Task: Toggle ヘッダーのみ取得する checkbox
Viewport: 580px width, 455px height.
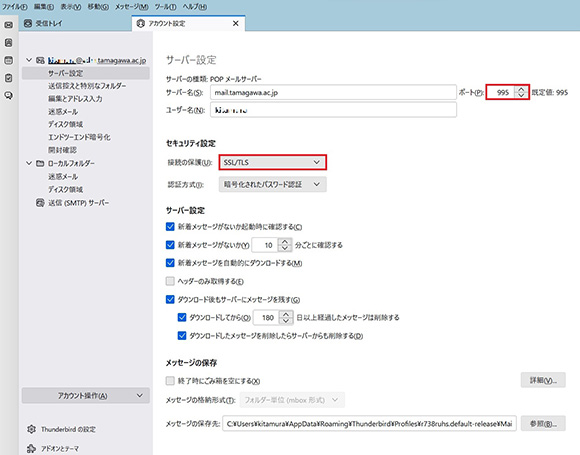Action: (170, 281)
